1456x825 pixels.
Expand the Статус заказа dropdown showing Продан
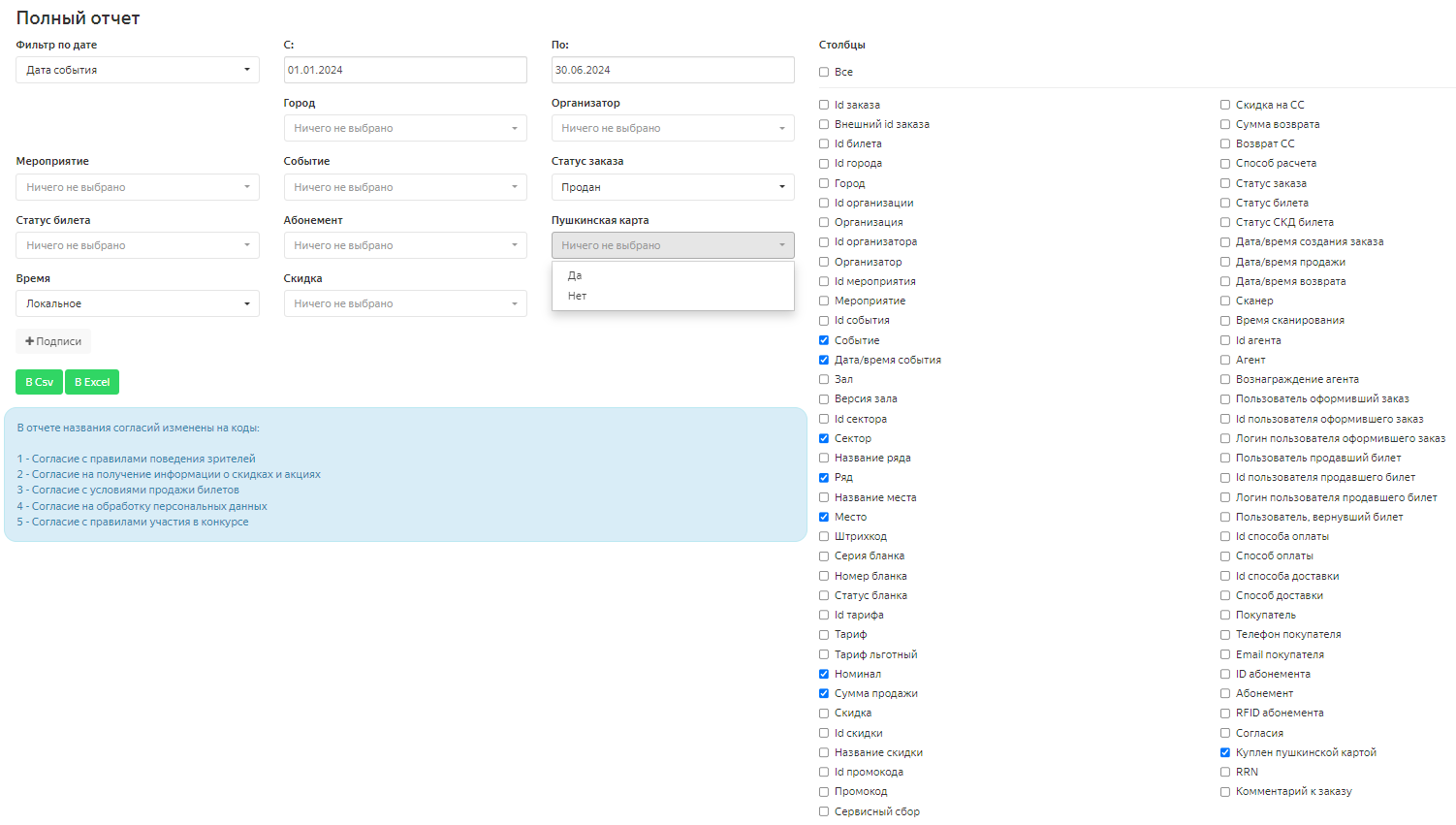click(672, 187)
